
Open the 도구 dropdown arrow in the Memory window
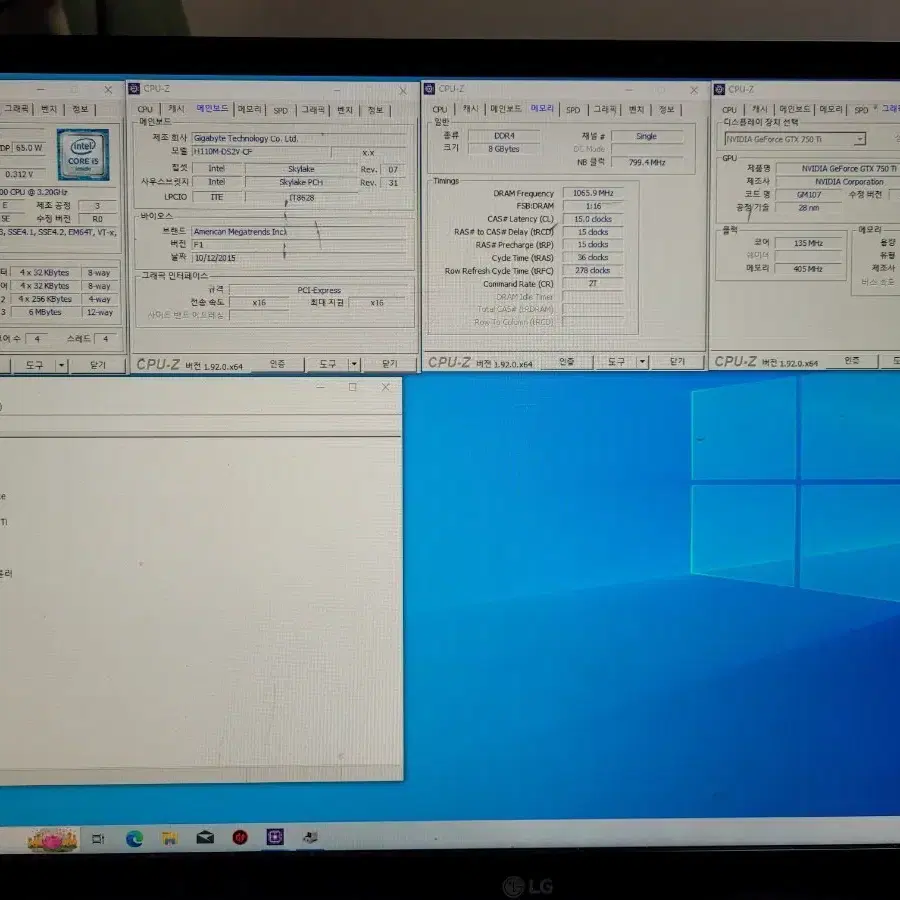point(643,362)
